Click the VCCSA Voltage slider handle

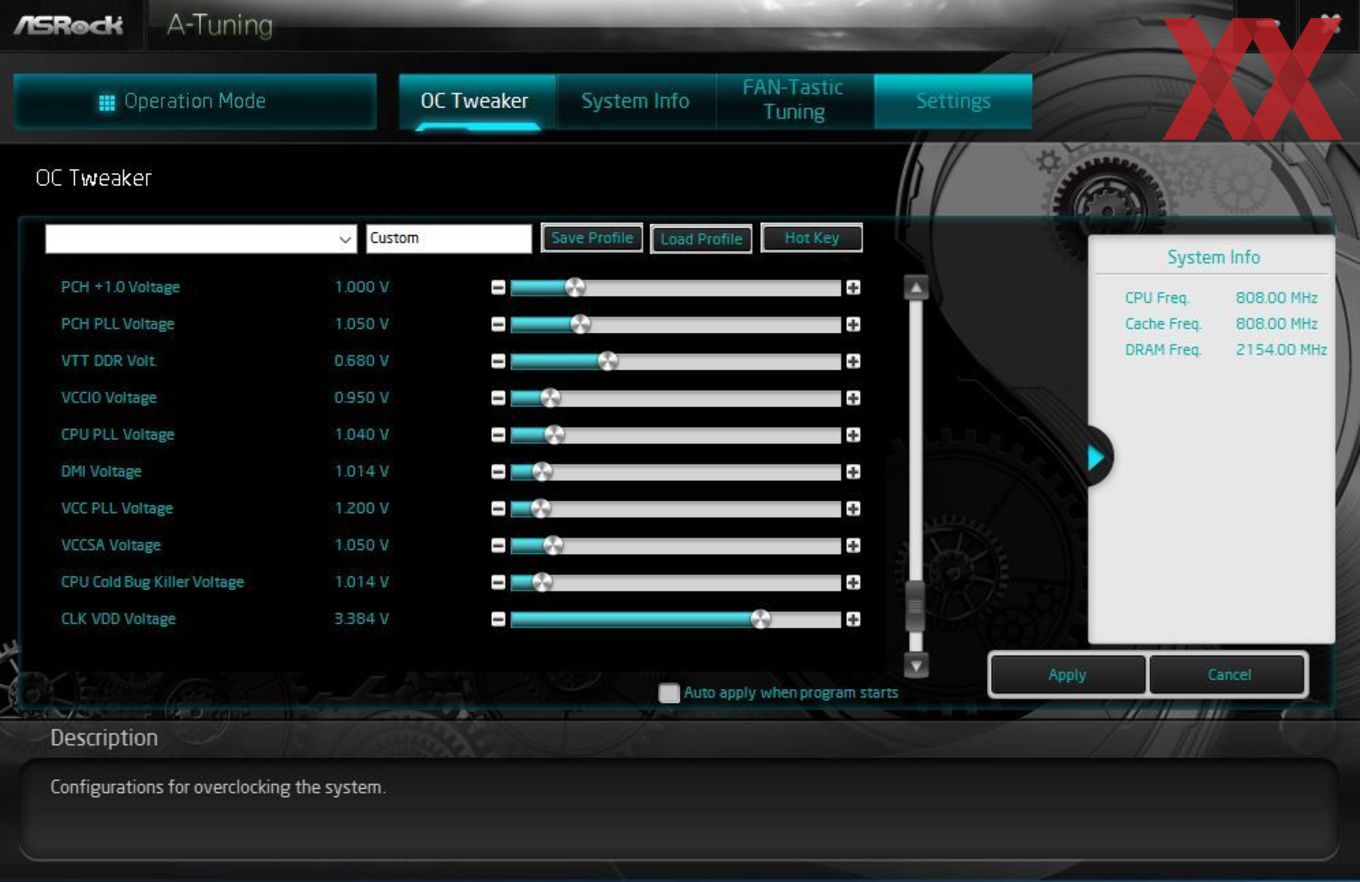point(553,546)
